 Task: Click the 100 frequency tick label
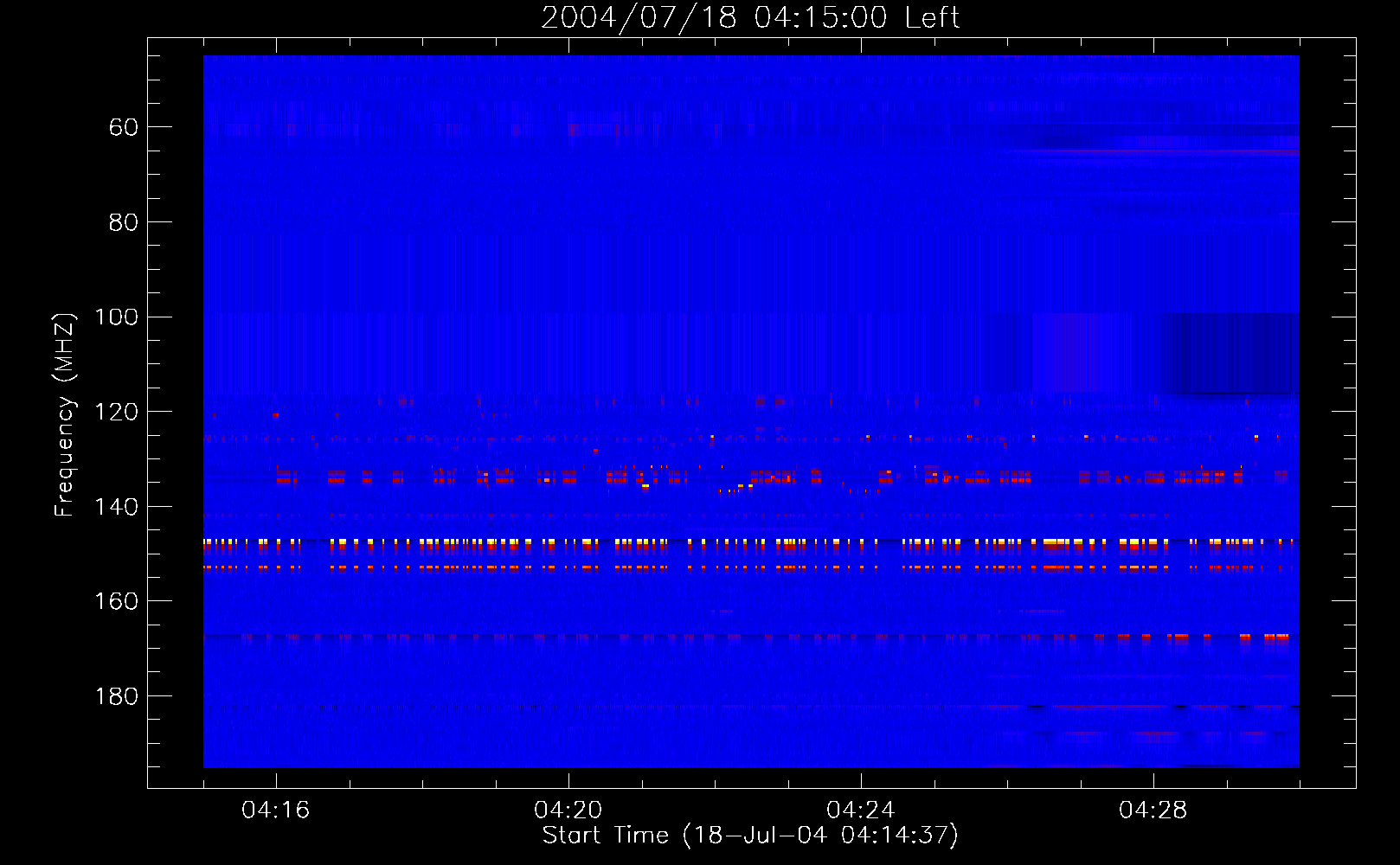116,317
